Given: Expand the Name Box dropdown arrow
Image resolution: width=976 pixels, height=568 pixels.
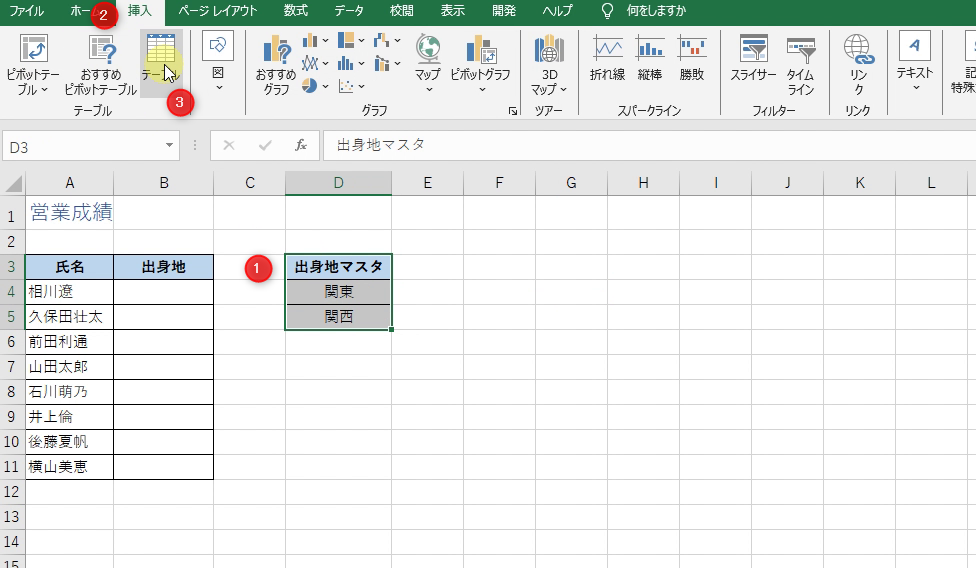Looking at the screenshot, I should [x=170, y=146].
